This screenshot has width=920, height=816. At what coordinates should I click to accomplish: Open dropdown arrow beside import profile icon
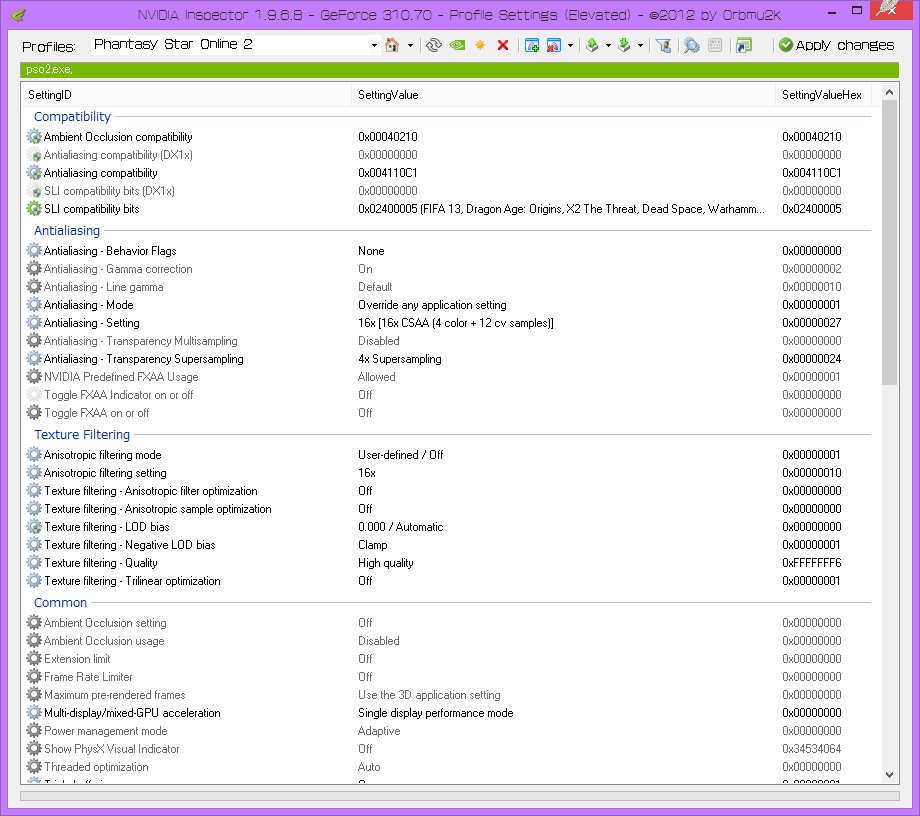(x=640, y=45)
